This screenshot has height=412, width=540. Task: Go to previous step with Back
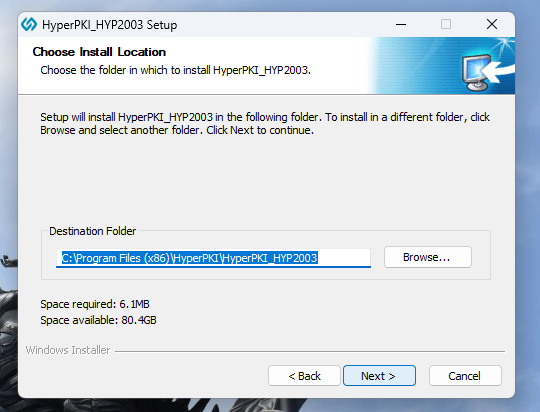coord(304,375)
